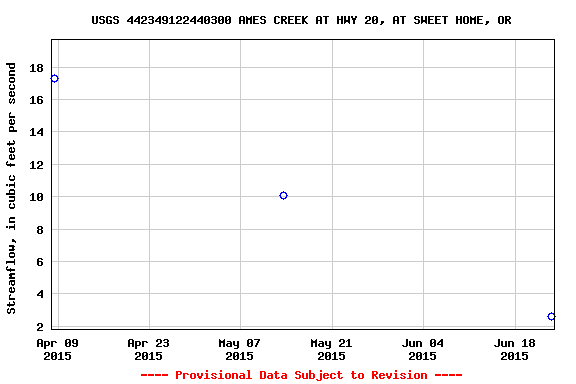This screenshot has height=384, width=576.
Task: Click the y-axis value 18
Action: click(36, 68)
